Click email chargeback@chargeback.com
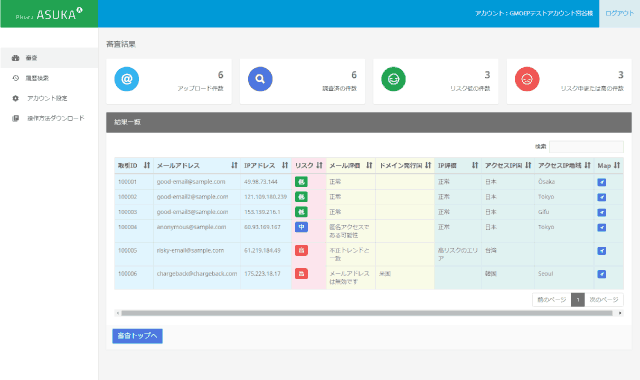Screen dimensions: 640x380 [x=197, y=273]
